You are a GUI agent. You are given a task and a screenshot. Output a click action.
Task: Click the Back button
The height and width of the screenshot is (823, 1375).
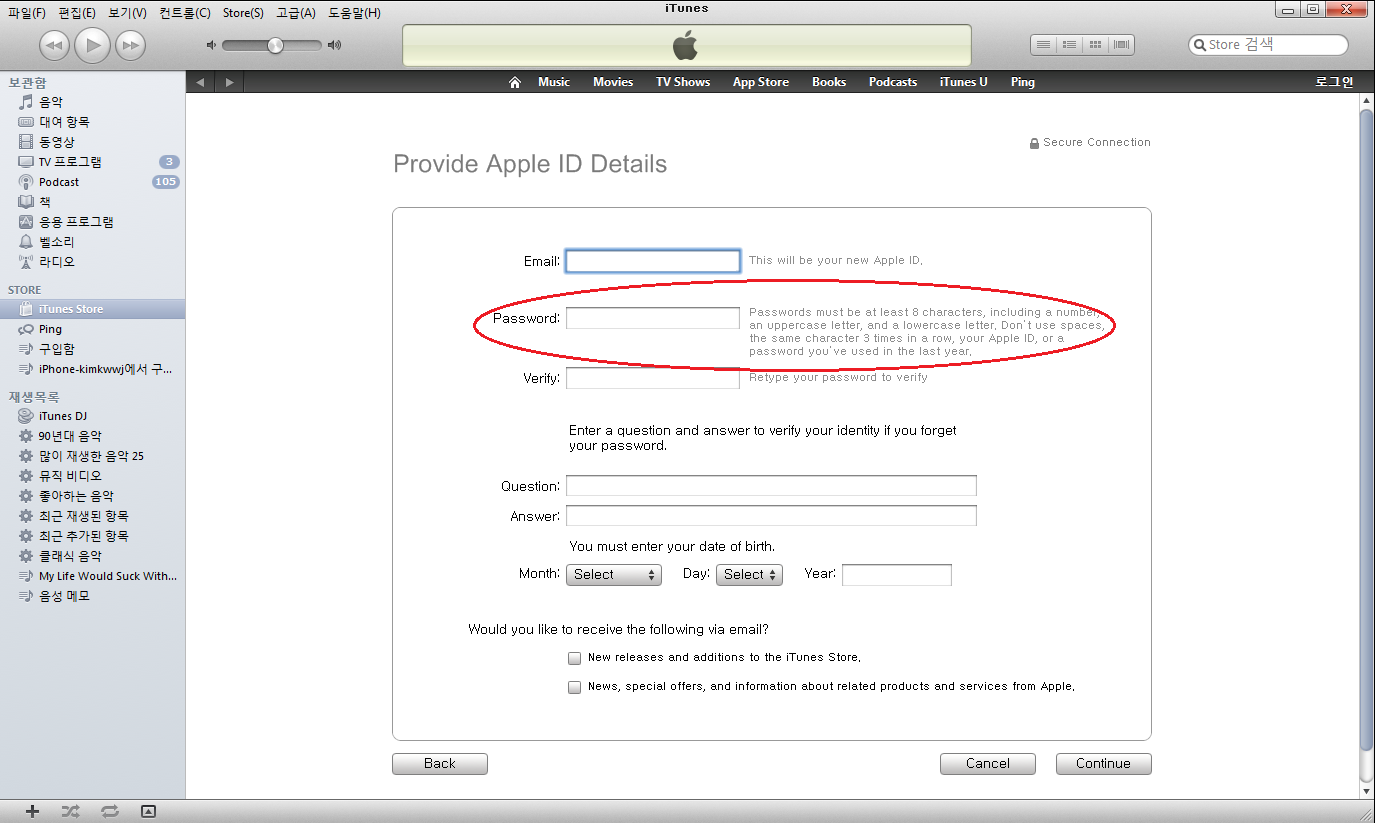(440, 764)
